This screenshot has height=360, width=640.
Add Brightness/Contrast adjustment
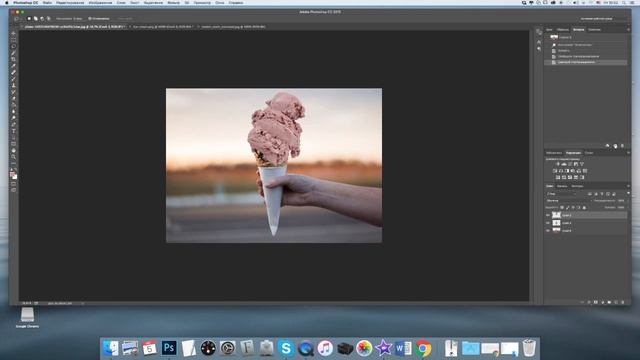click(558, 164)
